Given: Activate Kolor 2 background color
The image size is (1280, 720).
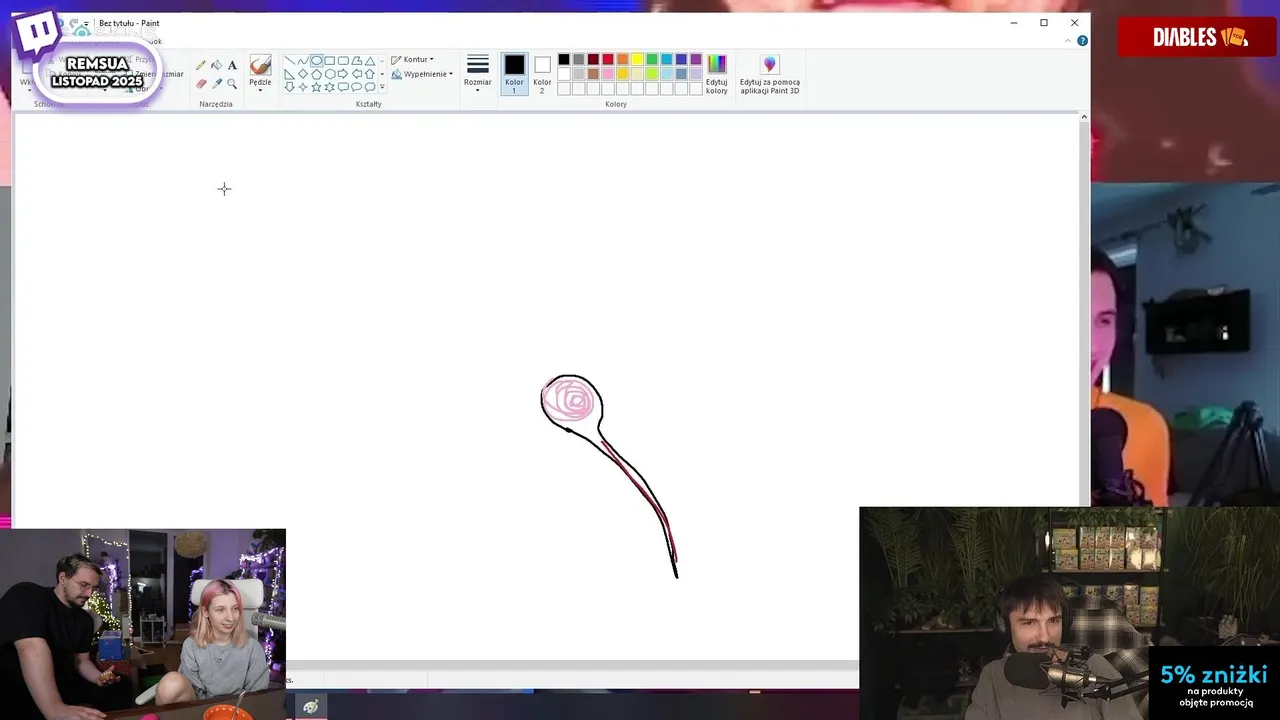Looking at the screenshot, I should [542, 74].
